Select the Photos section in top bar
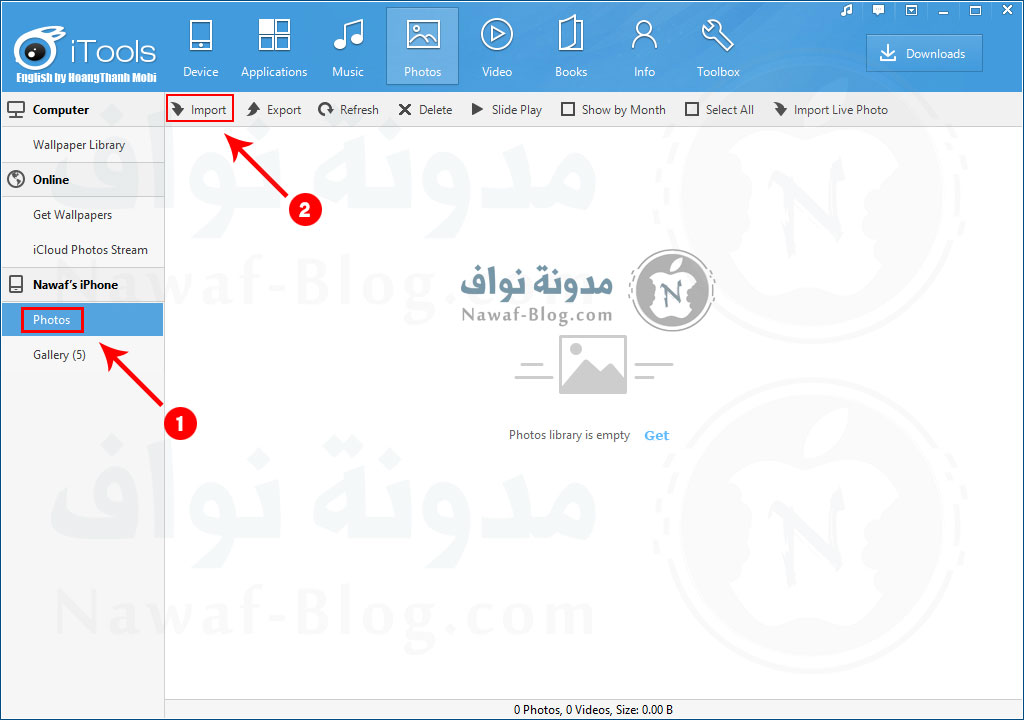 [x=423, y=46]
